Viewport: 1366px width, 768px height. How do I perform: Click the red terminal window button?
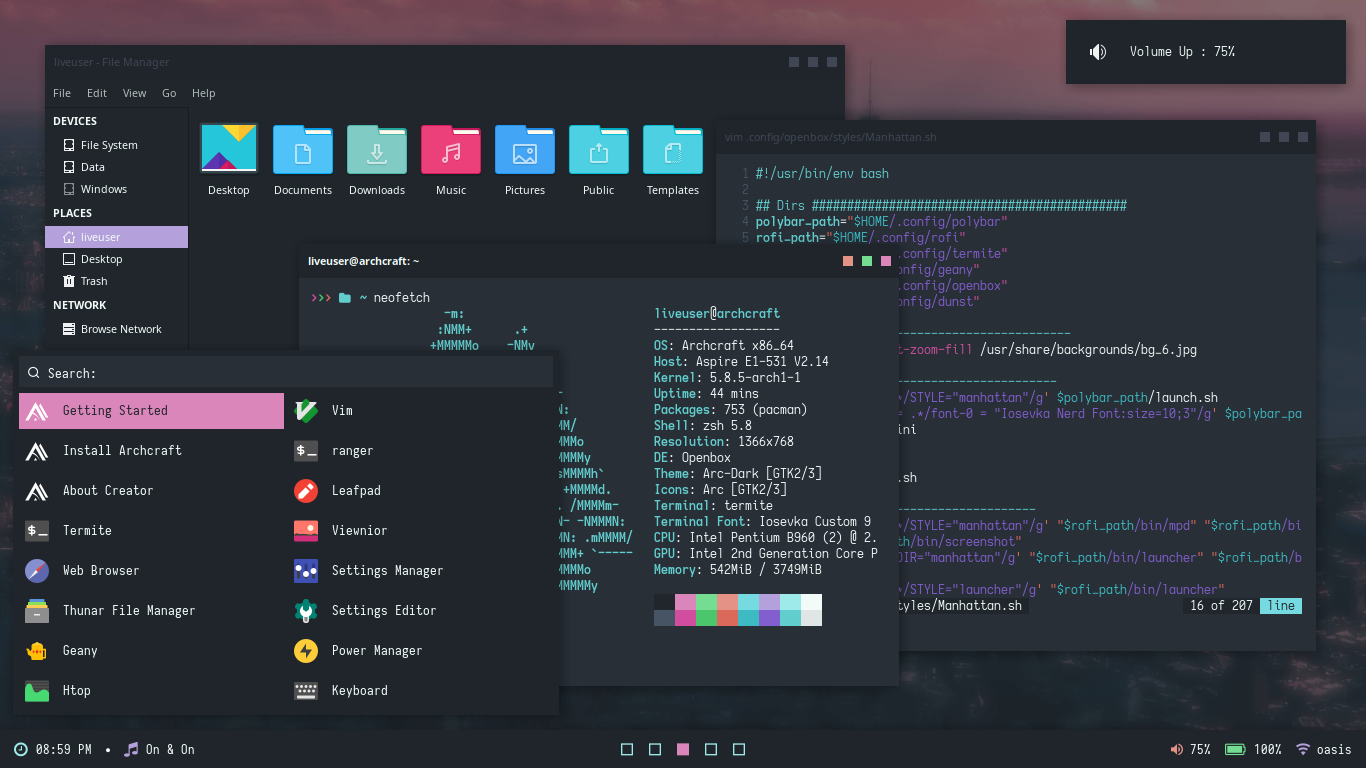coord(848,261)
